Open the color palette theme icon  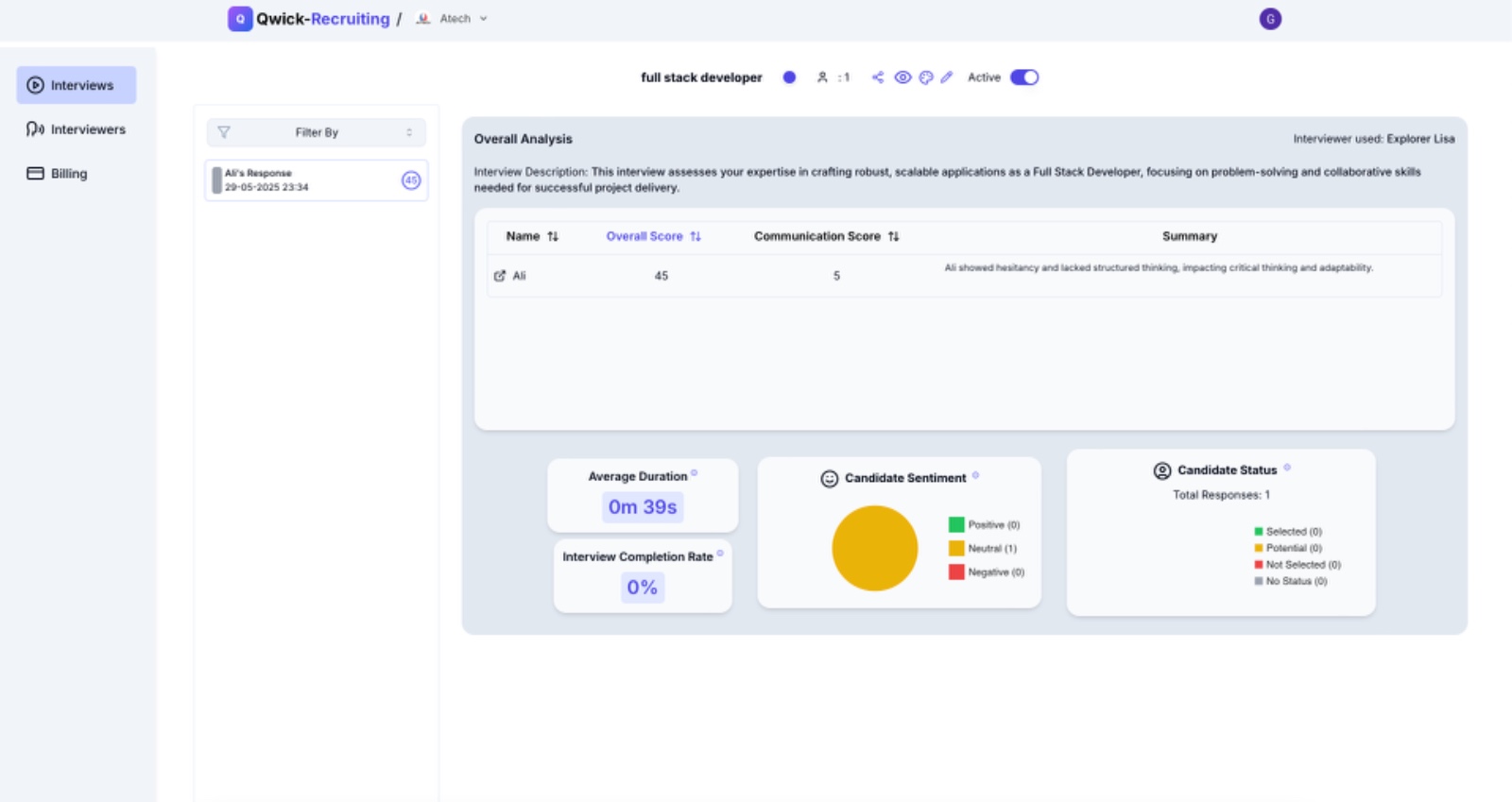click(926, 77)
